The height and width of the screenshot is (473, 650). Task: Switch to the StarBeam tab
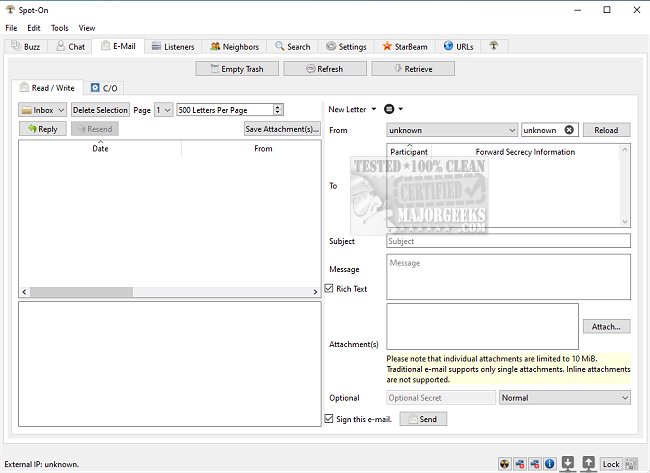point(407,46)
